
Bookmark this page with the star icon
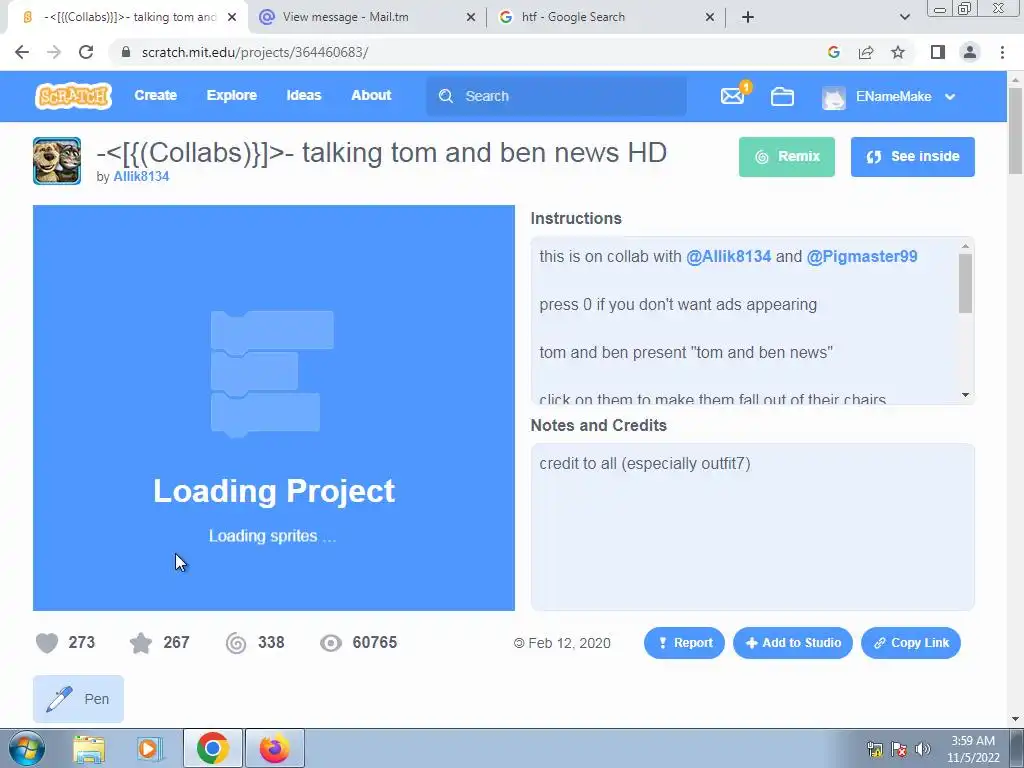pyautogui.click(x=898, y=52)
